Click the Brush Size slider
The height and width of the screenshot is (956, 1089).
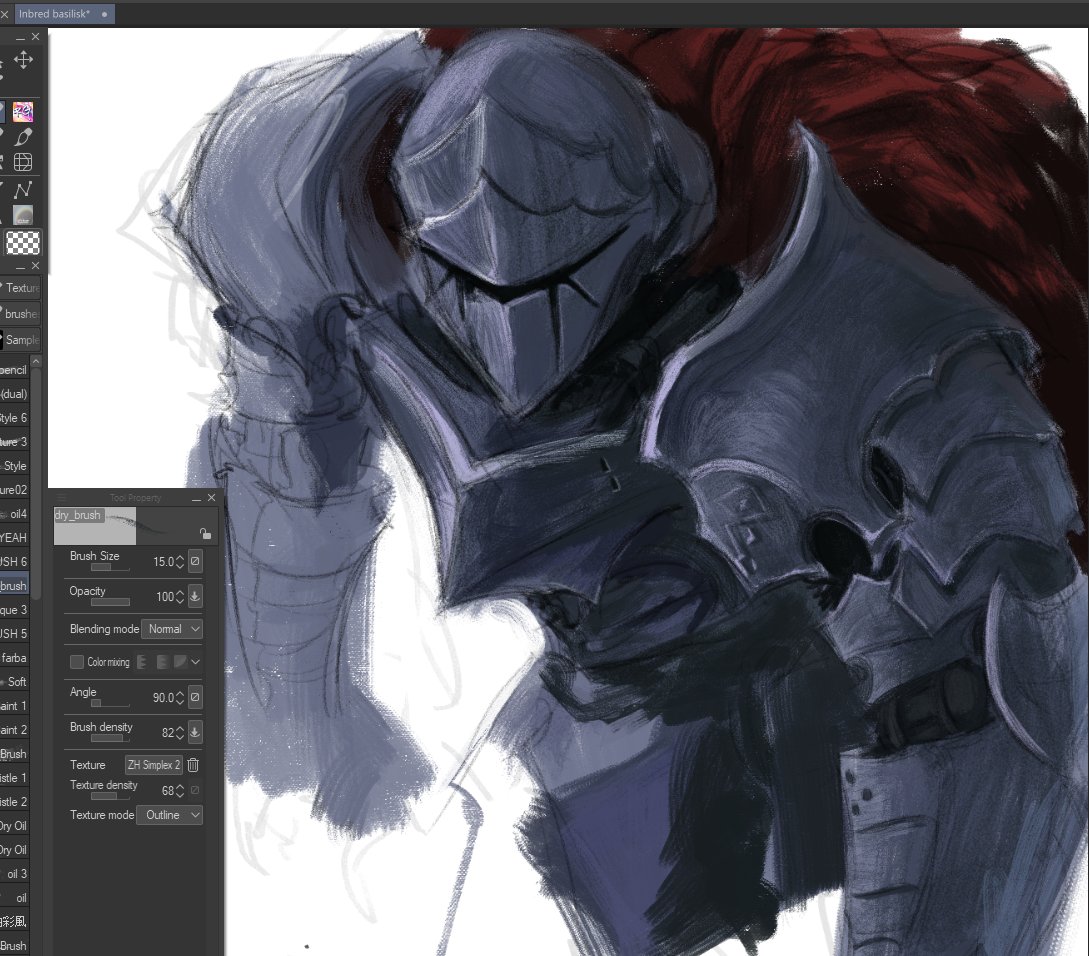click(110, 567)
